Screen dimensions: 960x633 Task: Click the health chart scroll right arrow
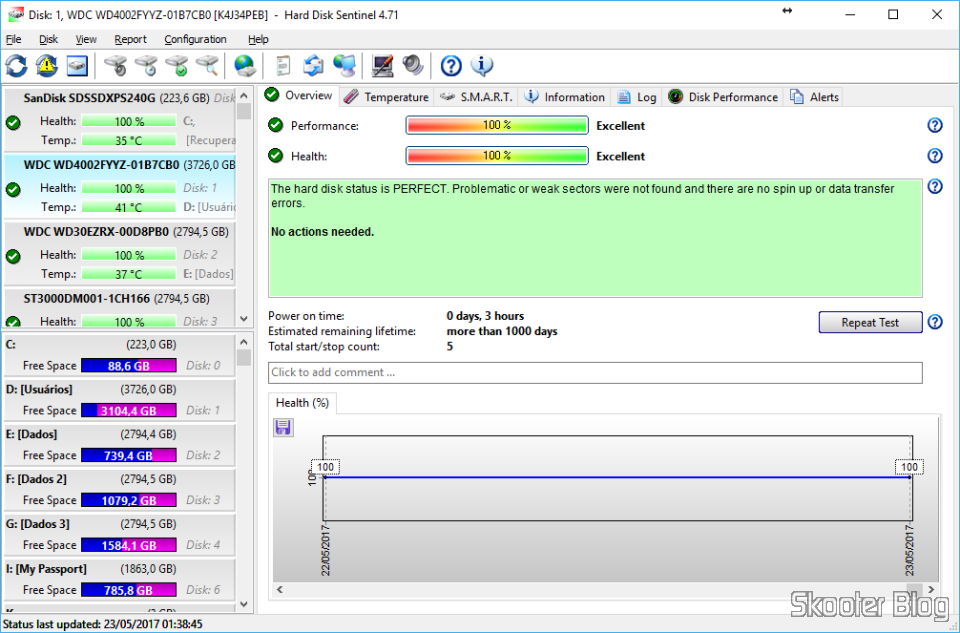(x=931, y=590)
